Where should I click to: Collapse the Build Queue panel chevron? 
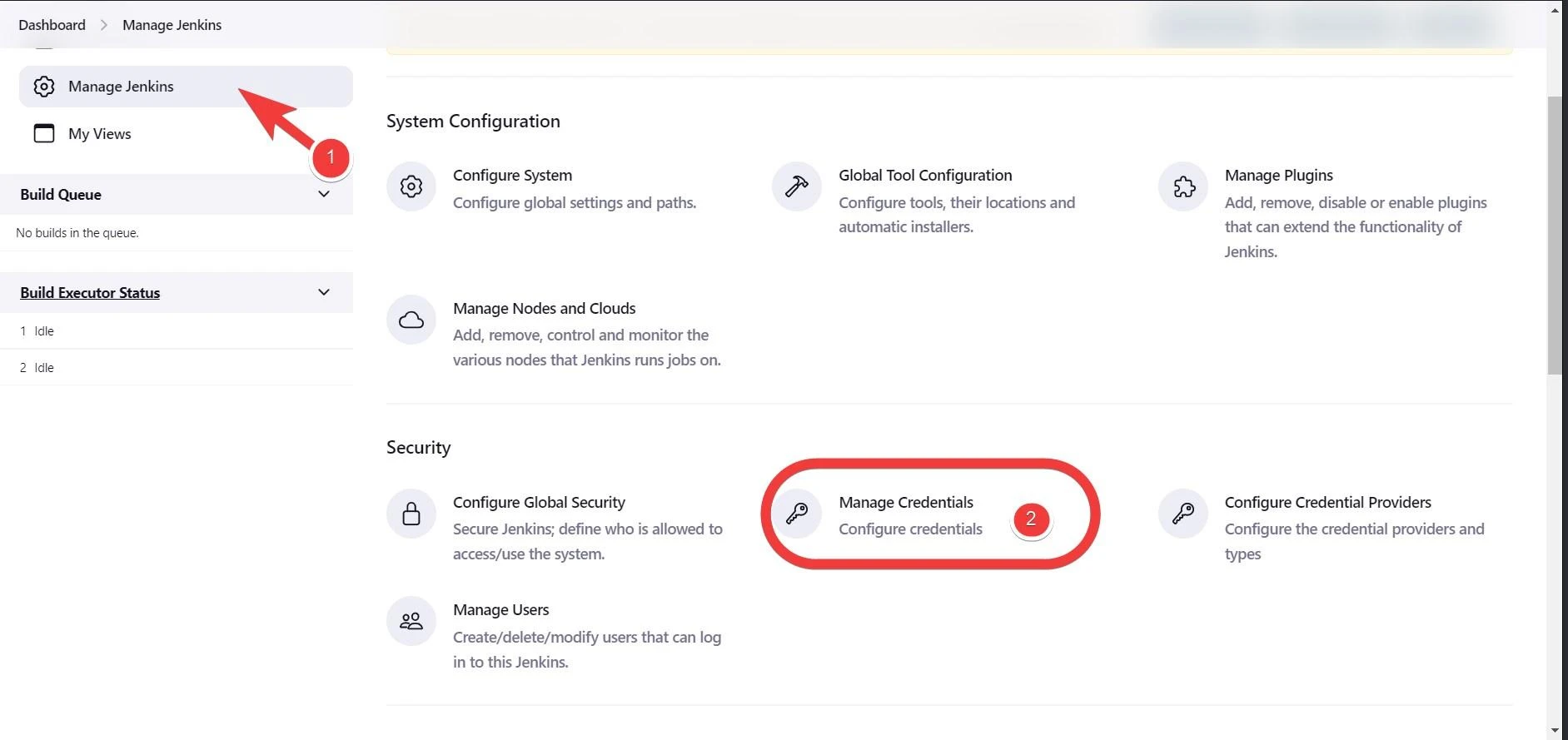click(324, 194)
